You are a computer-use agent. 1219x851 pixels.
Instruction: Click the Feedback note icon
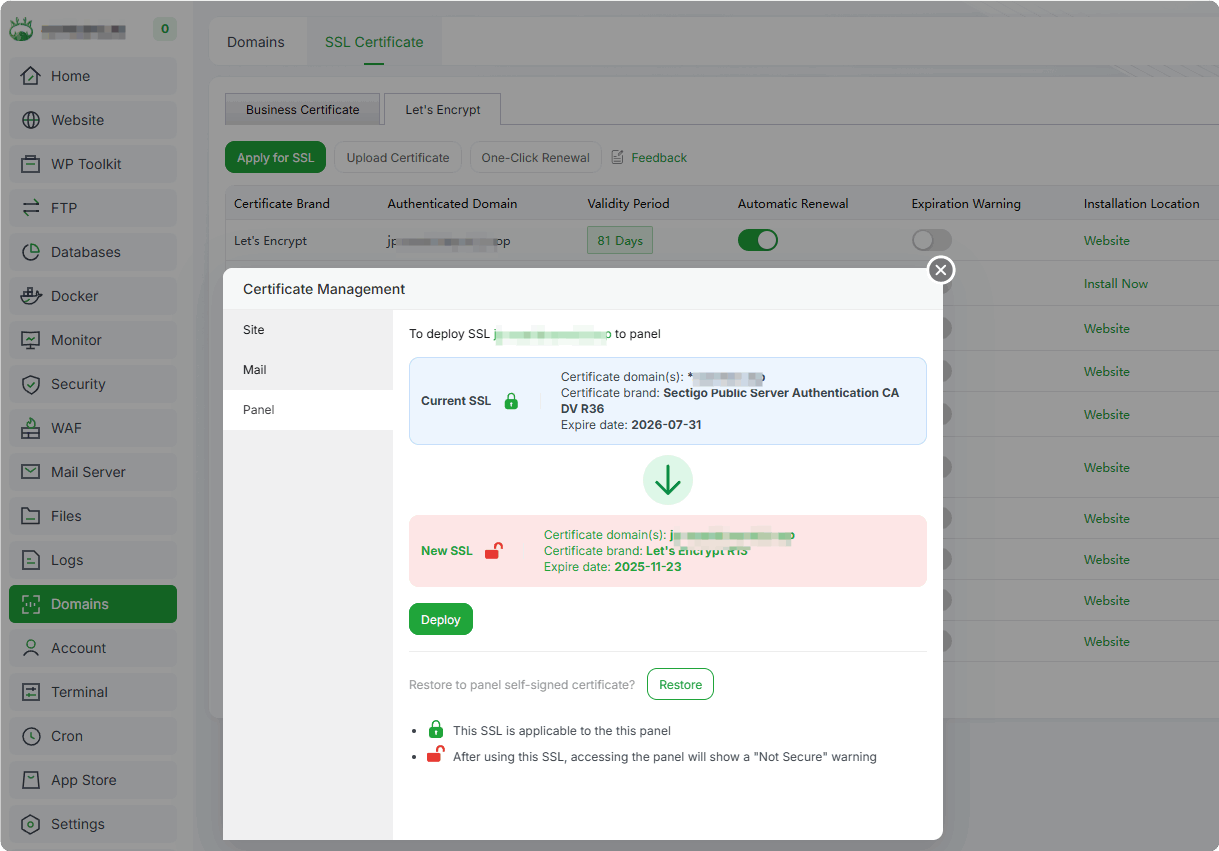(618, 157)
